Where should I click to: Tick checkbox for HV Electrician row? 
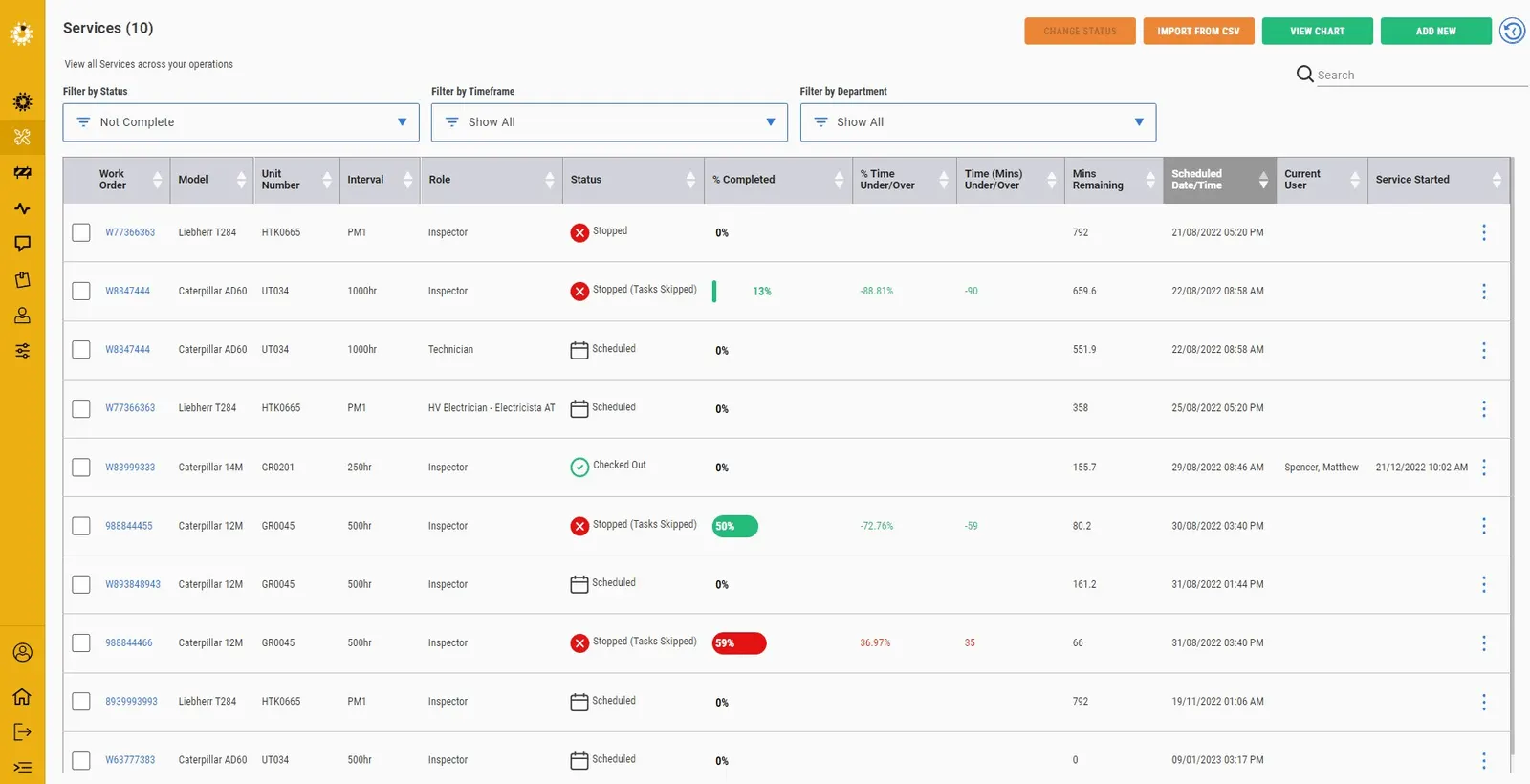pyautogui.click(x=81, y=408)
